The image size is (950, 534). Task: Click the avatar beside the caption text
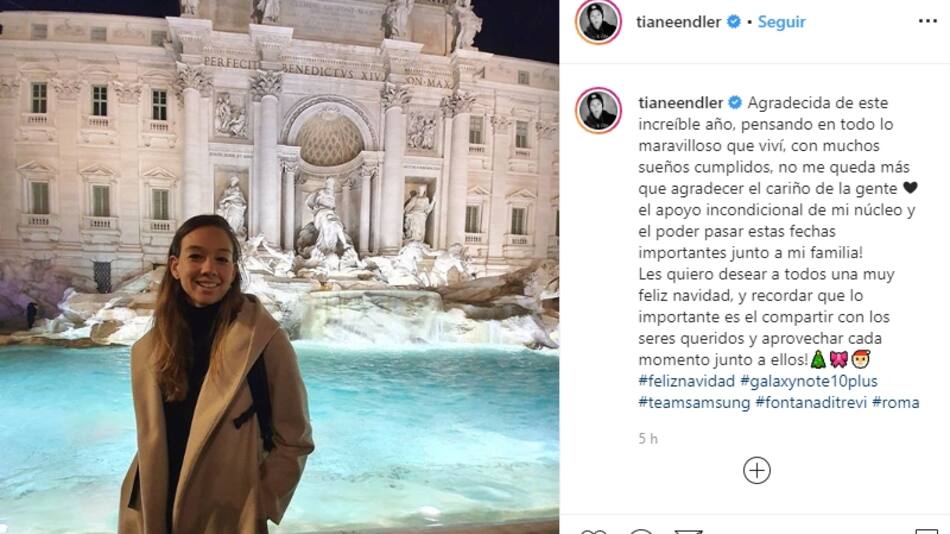(599, 110)
